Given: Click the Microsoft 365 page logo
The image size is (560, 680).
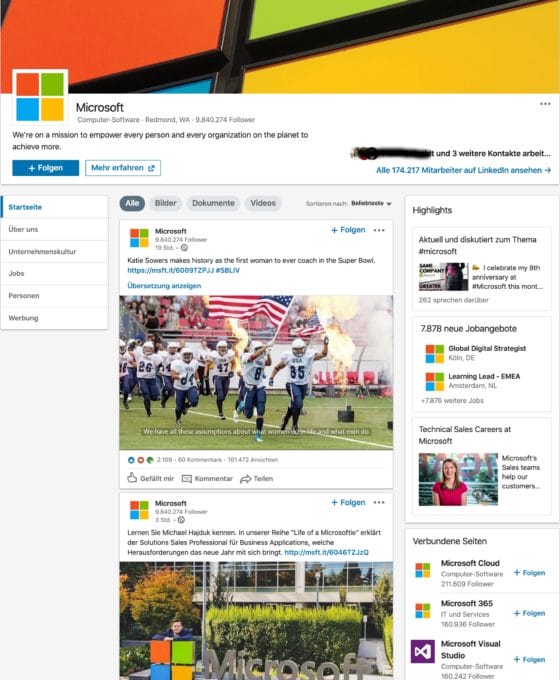Looking at the screenshot, I should (422, 610).
